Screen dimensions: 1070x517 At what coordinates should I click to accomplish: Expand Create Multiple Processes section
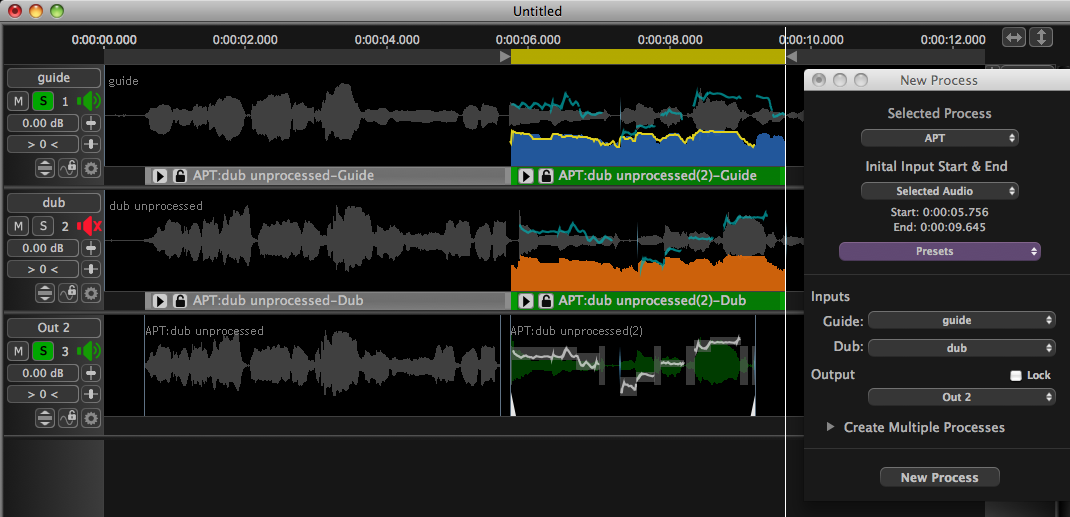pyautogui.click(x=830, y=427)
